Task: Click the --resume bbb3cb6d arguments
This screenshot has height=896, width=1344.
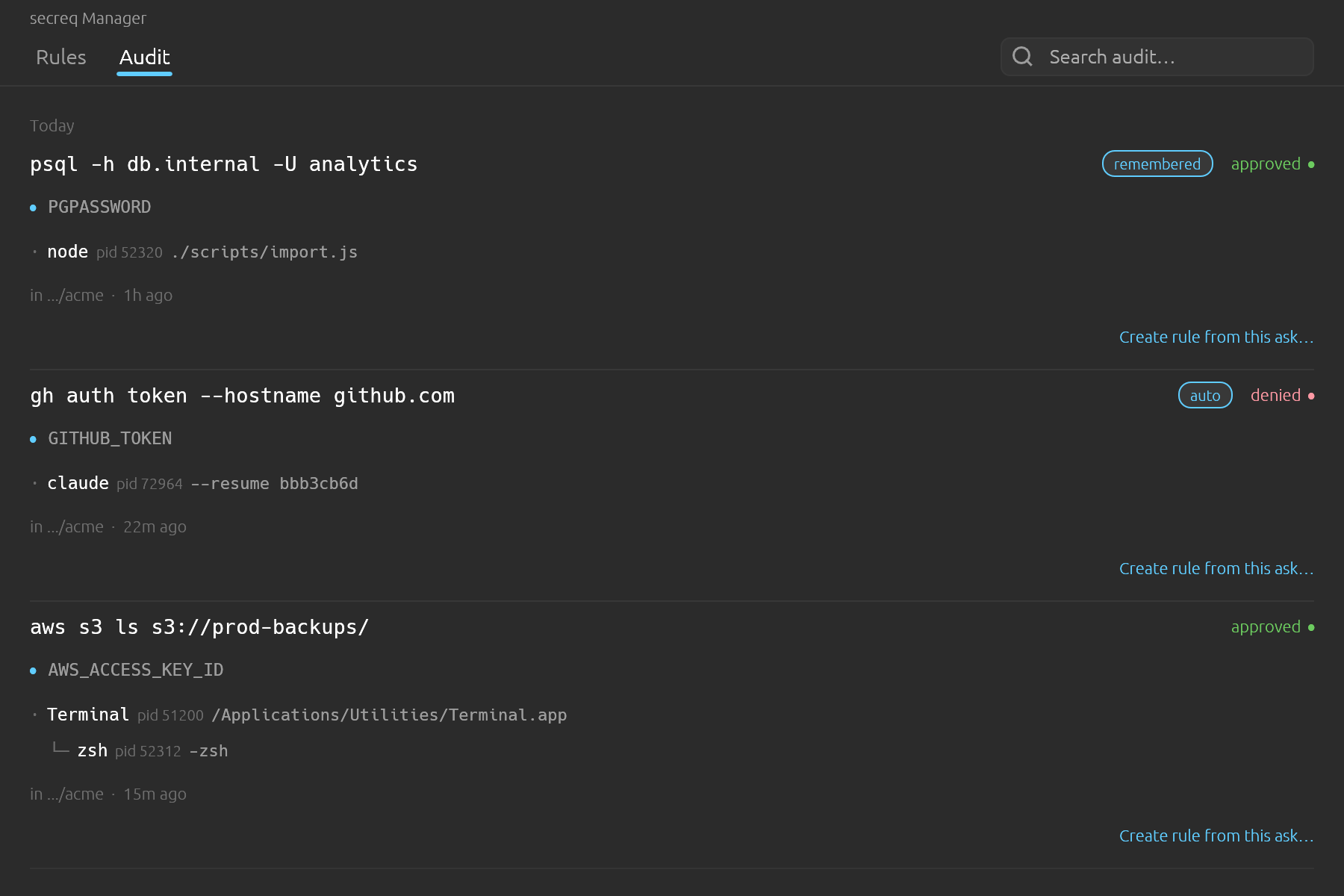Action: [x=274, y=484]
